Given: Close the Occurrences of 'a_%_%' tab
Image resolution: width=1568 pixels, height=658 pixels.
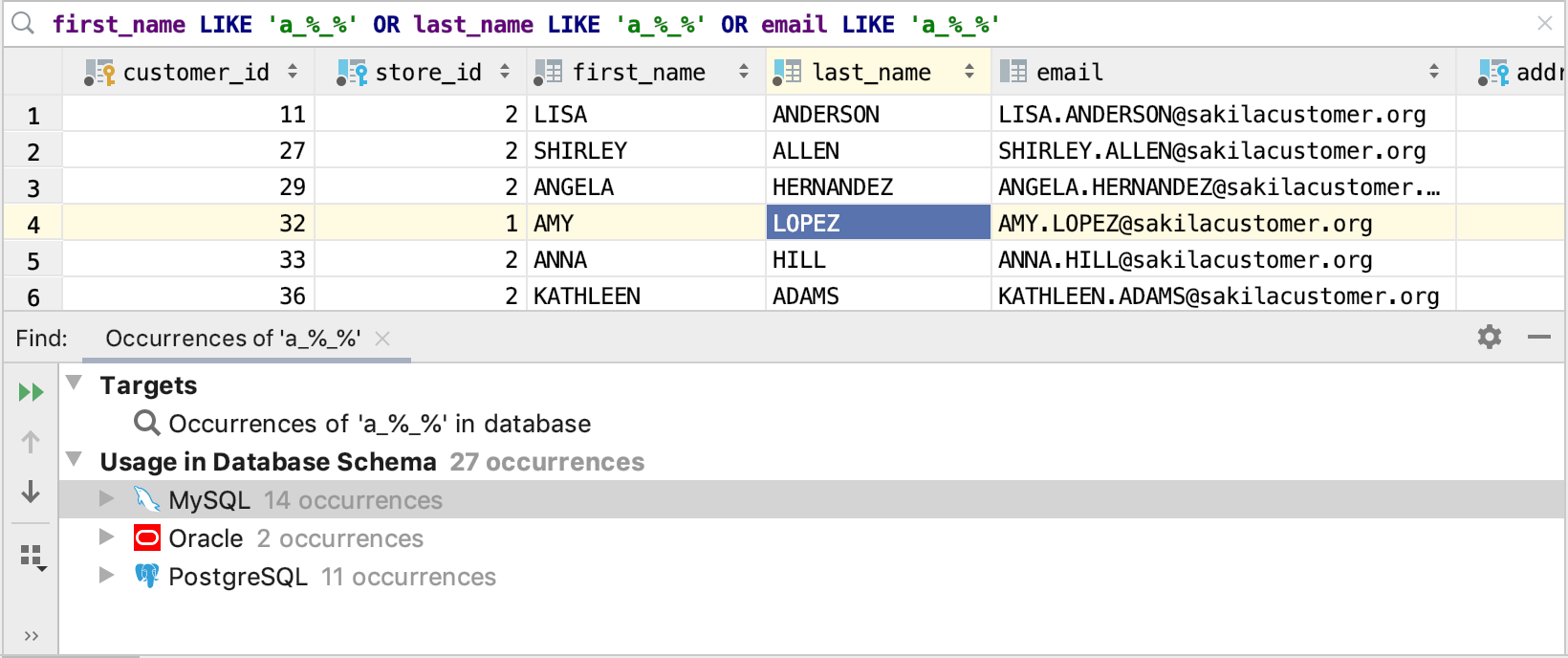Looking at the screenshot, I should 382,339.
